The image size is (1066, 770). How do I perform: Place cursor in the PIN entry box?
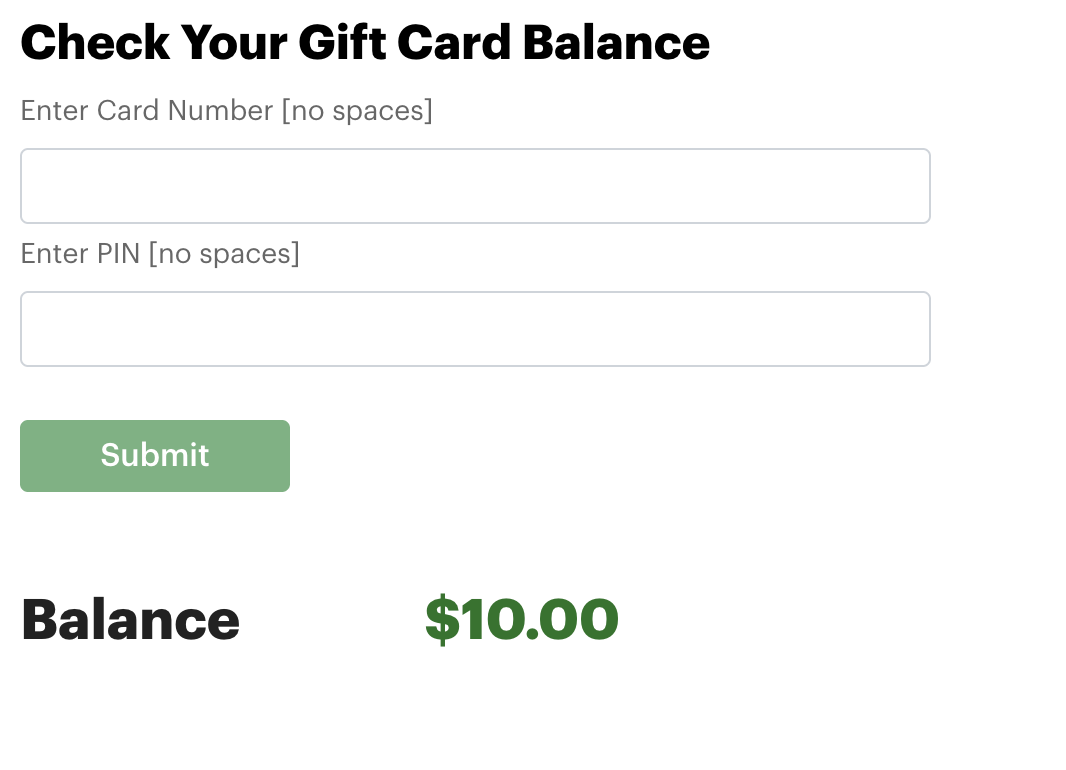[475, 329]
